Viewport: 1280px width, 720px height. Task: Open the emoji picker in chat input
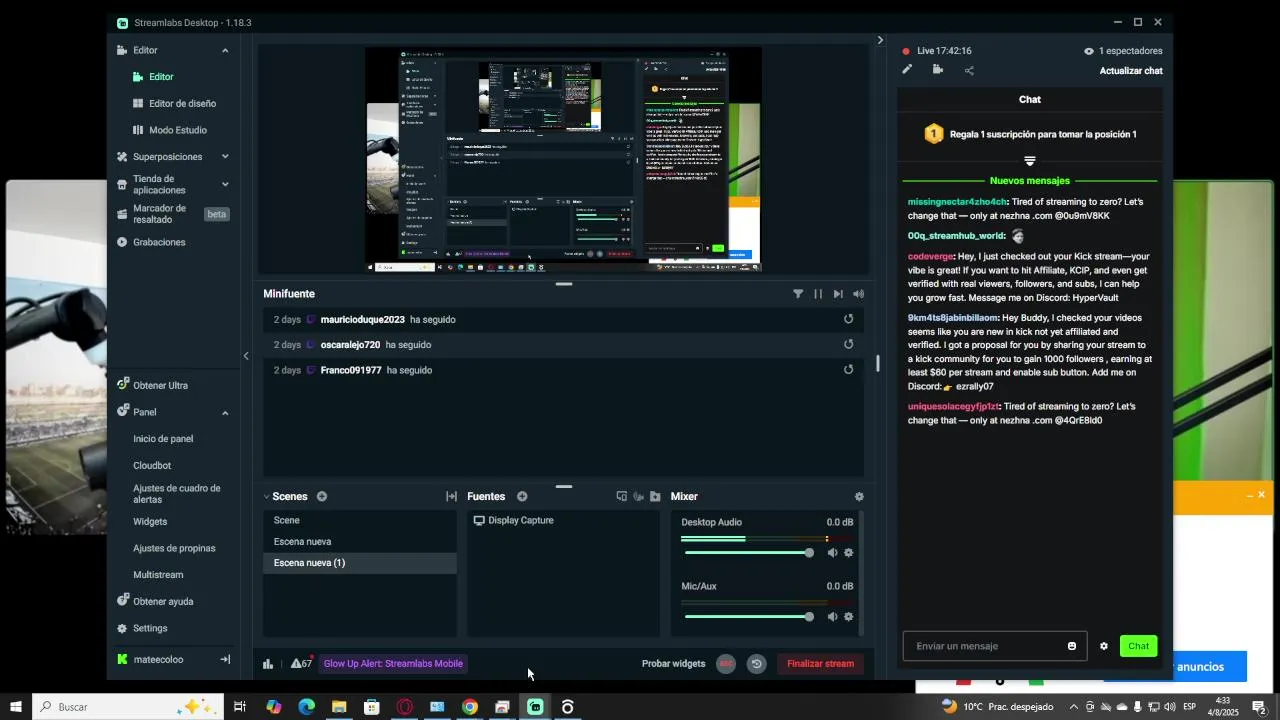[x=1072, y=646]
